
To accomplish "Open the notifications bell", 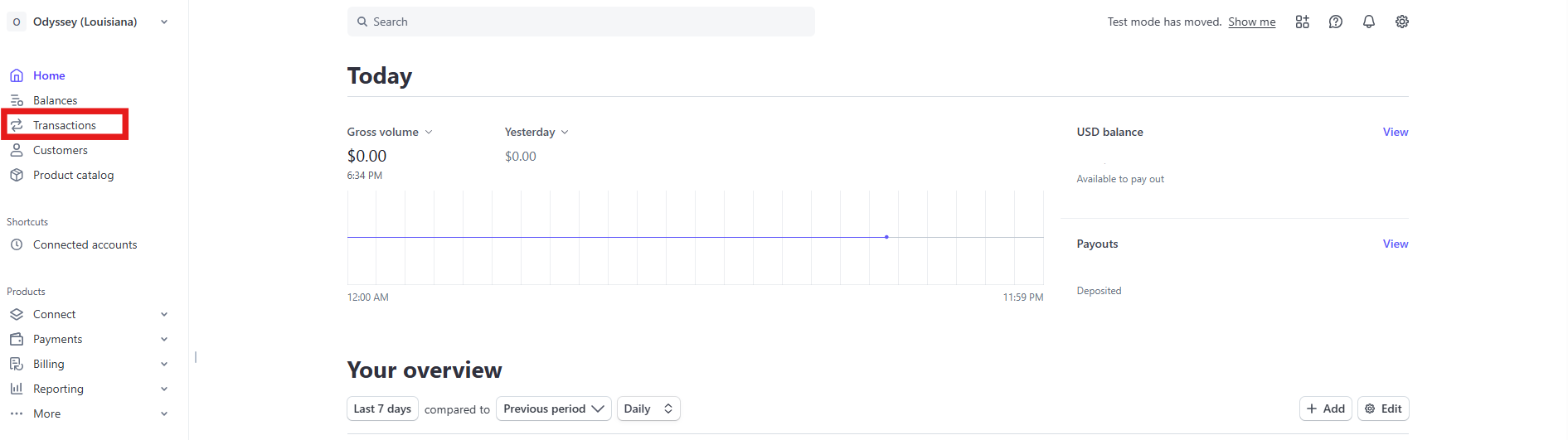I will pyautogui.click(x=1368, y=22).
